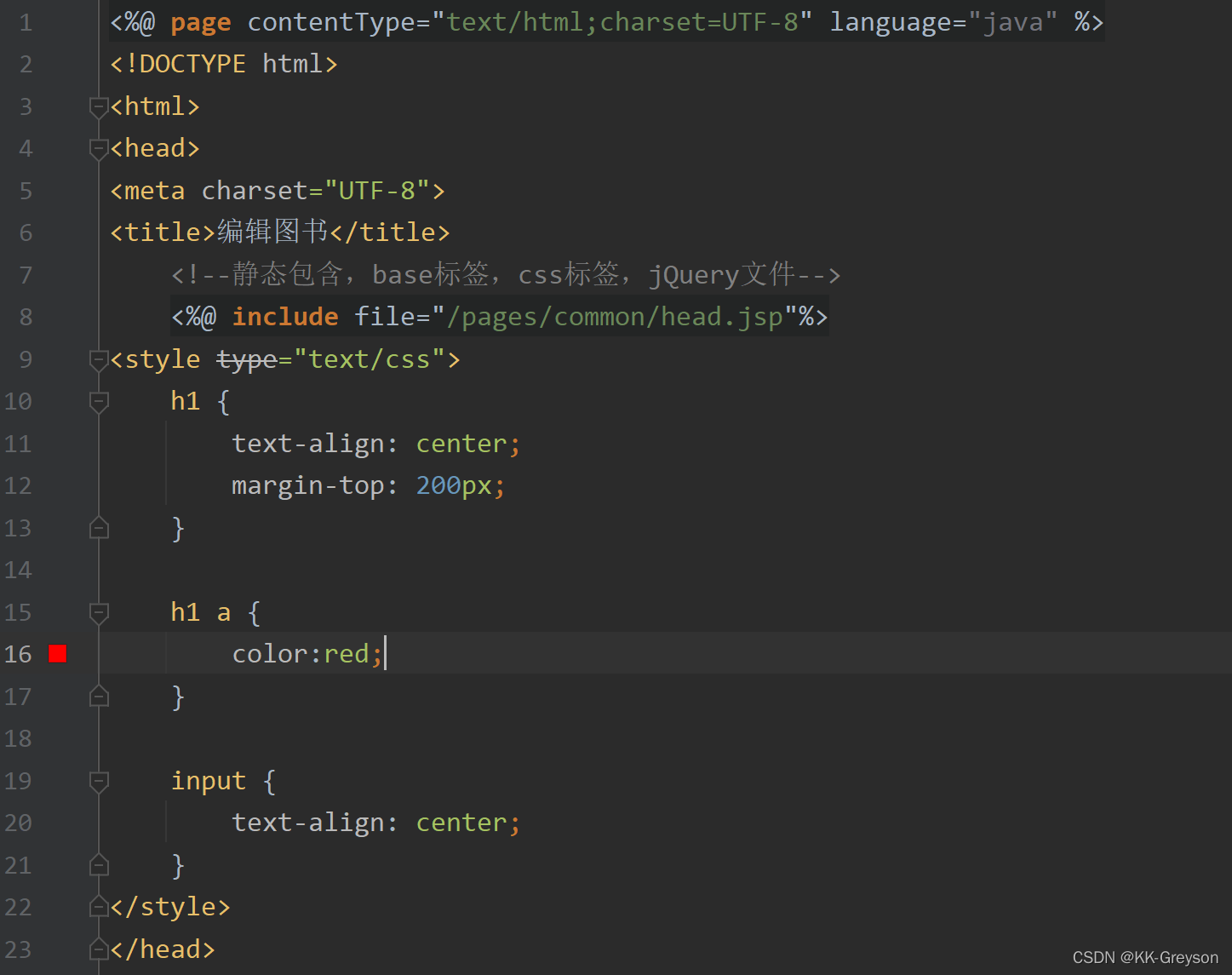
Task: Click the closing </style> tag
Action: pos(170,907)
